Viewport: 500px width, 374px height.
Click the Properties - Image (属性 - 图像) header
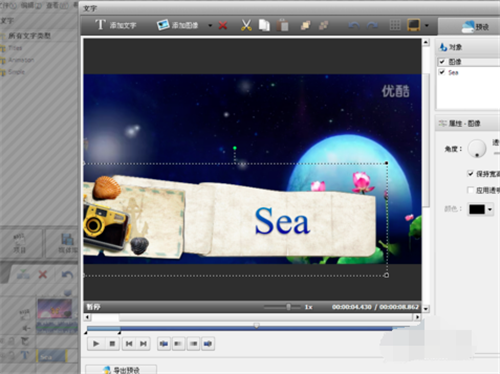pos(468,123)
